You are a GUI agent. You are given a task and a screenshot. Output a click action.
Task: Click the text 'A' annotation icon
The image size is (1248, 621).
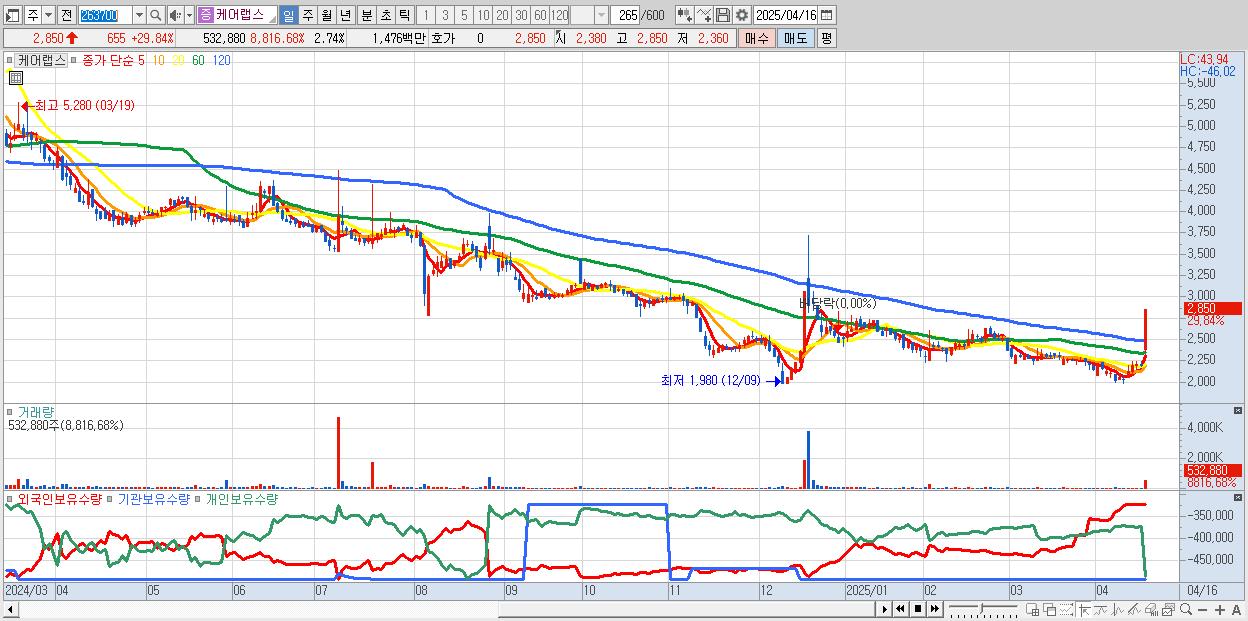(1236, 609)
